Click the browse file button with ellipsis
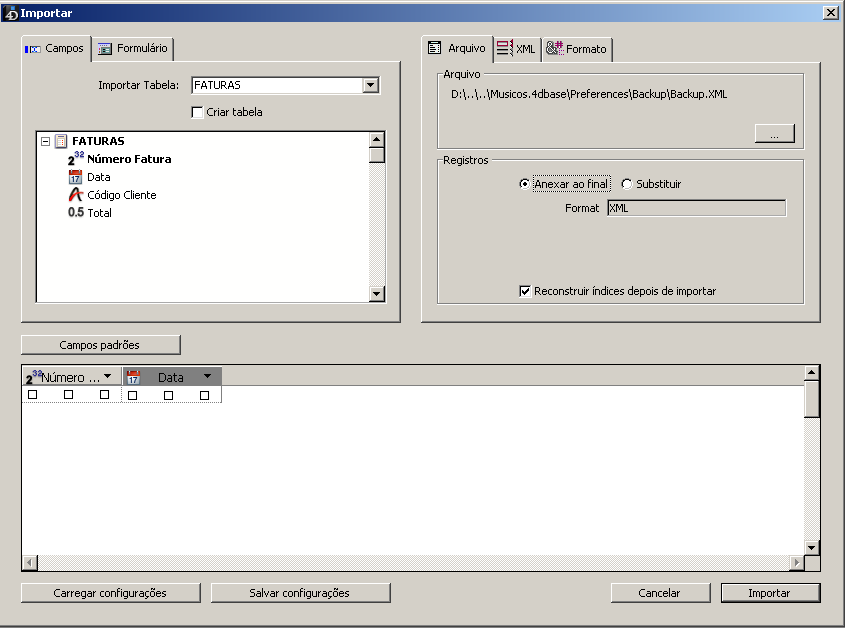The height and width of the screenshot is (628, 845). [x=774, y=134]
